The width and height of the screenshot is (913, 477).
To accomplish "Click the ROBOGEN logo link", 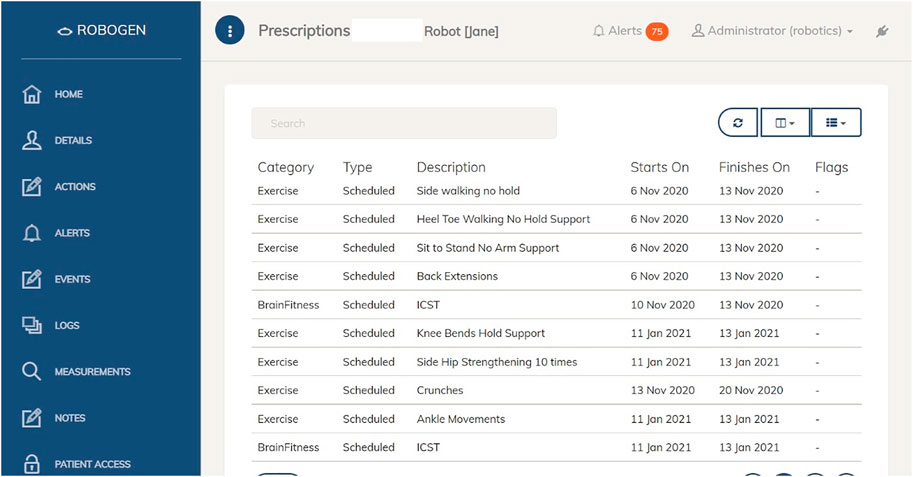I will (101, 30).
